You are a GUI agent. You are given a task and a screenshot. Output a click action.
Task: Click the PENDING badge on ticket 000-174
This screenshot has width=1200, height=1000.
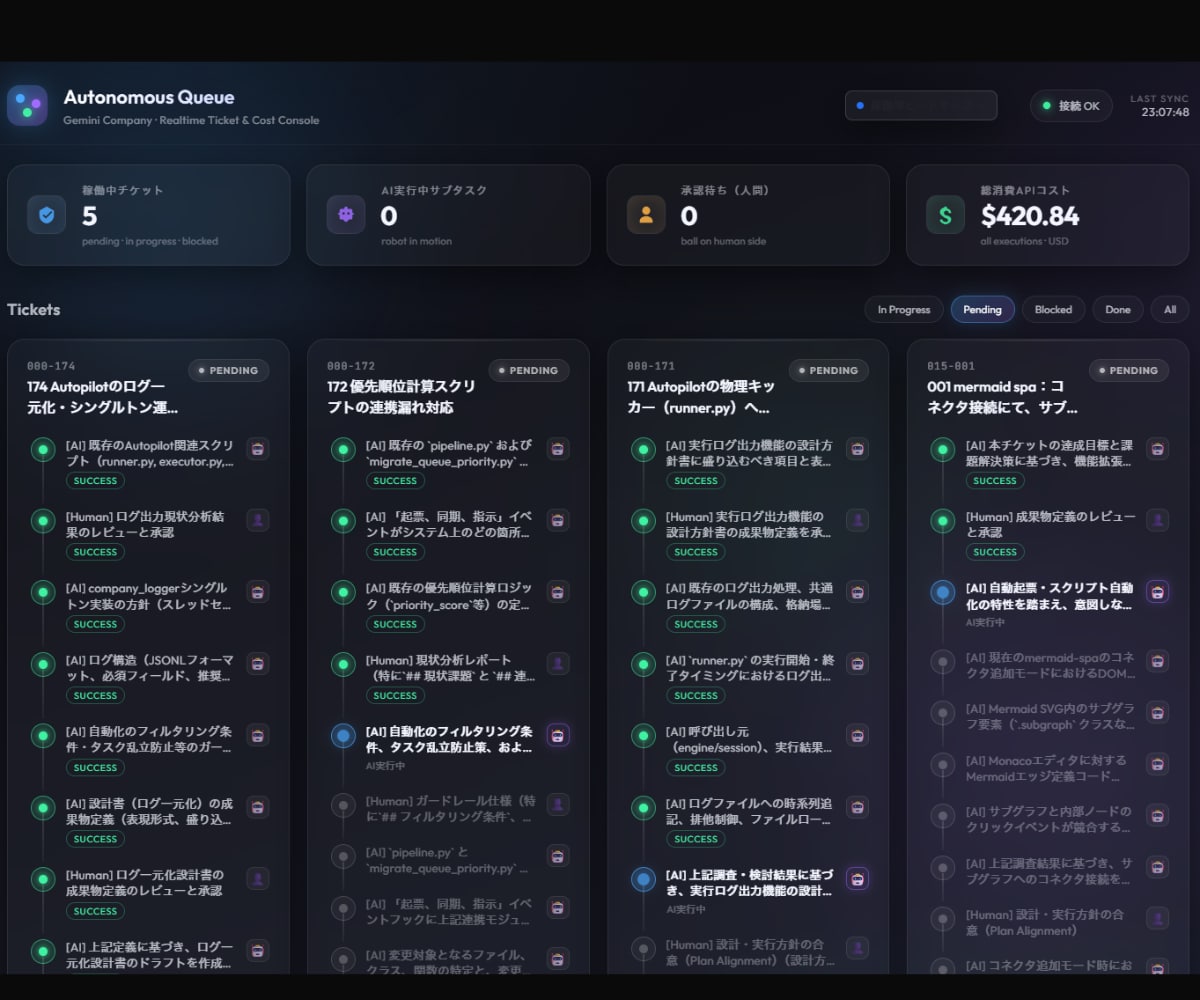click(x=228, y=370)
